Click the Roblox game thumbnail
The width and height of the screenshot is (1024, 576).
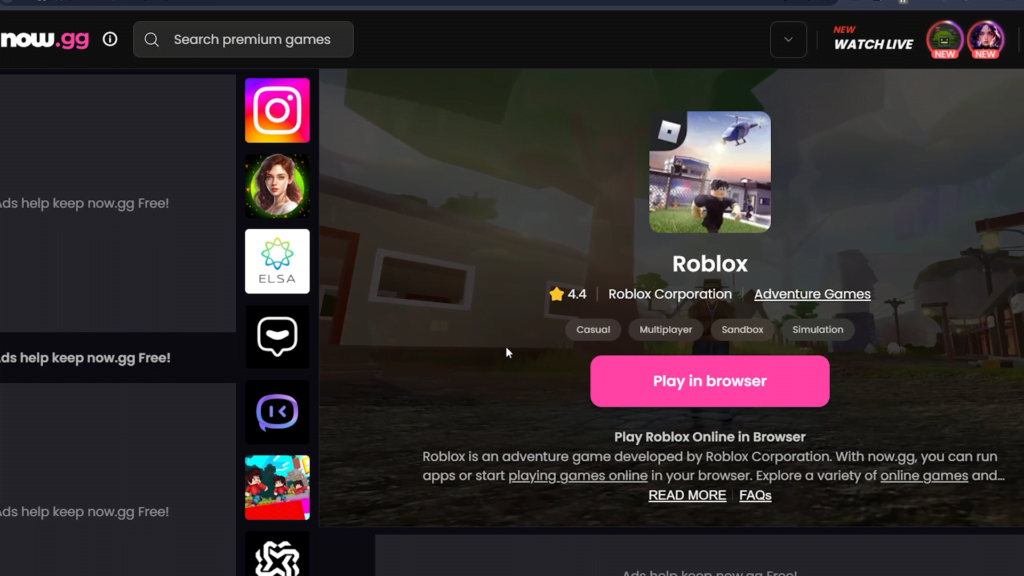pos(710,172)
